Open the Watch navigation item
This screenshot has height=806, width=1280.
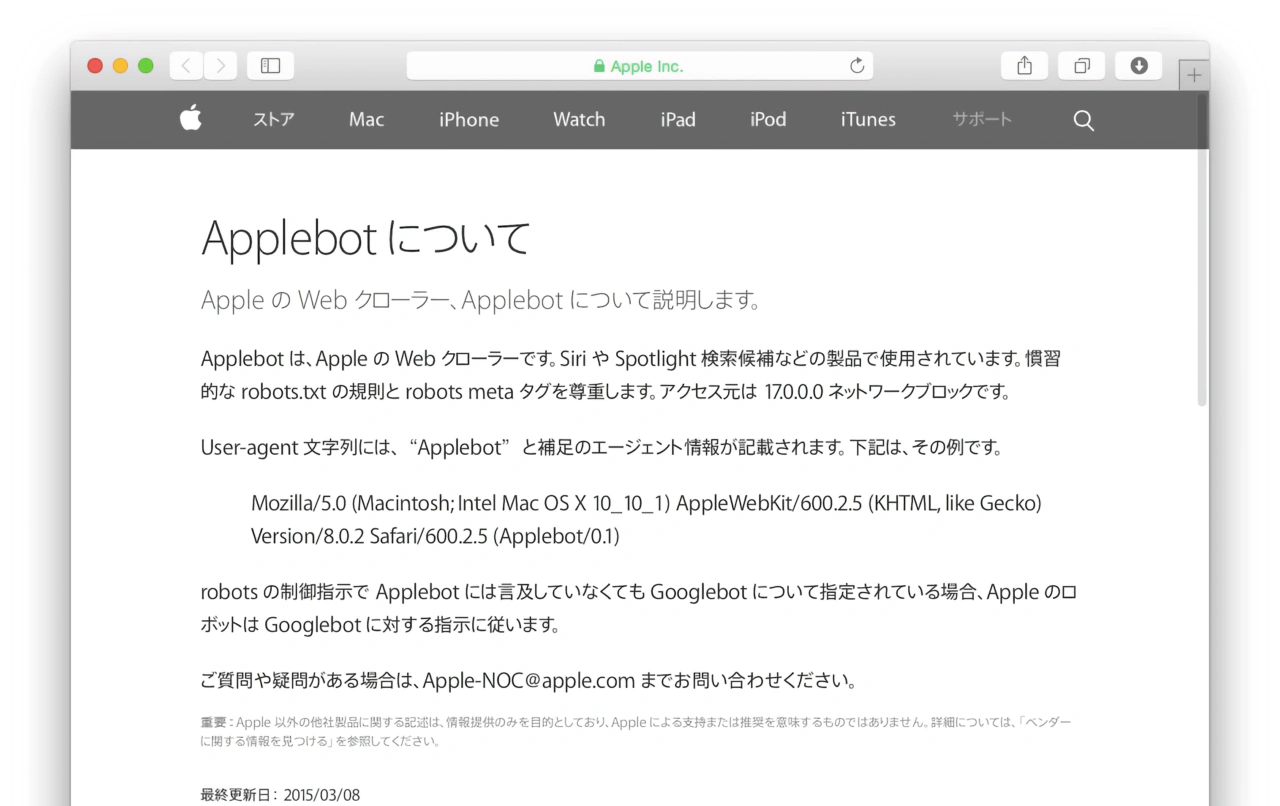tap(579, 120)
